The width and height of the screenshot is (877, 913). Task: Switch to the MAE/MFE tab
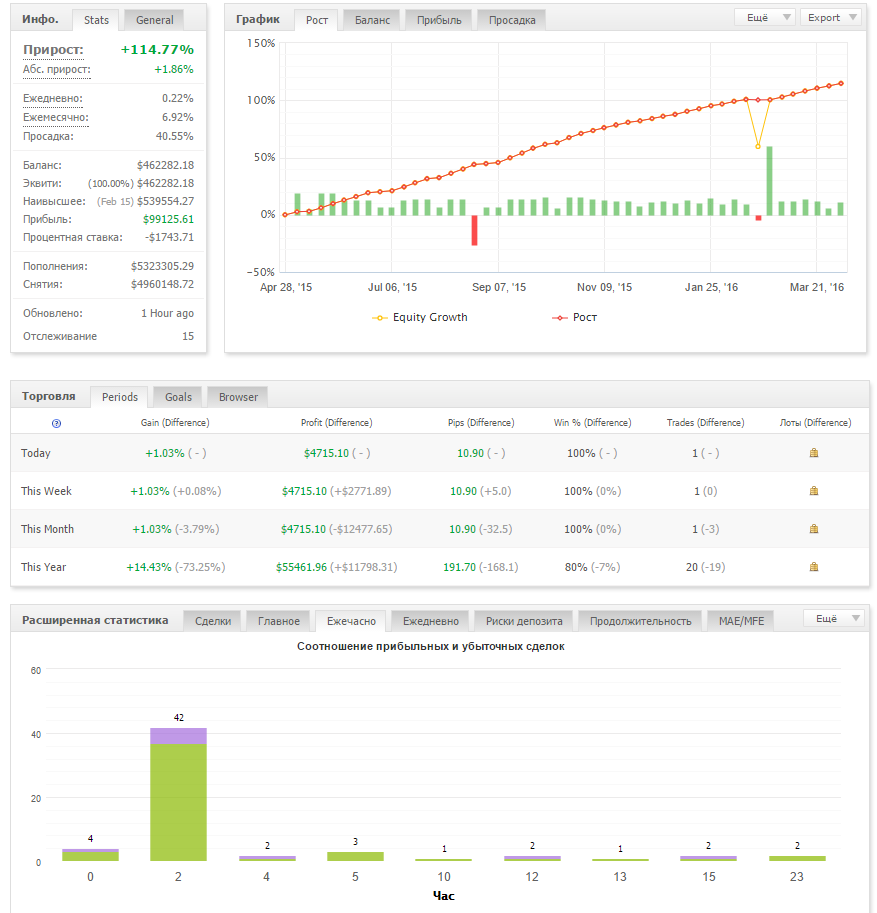pyautogui.click(x=741, y=621)
